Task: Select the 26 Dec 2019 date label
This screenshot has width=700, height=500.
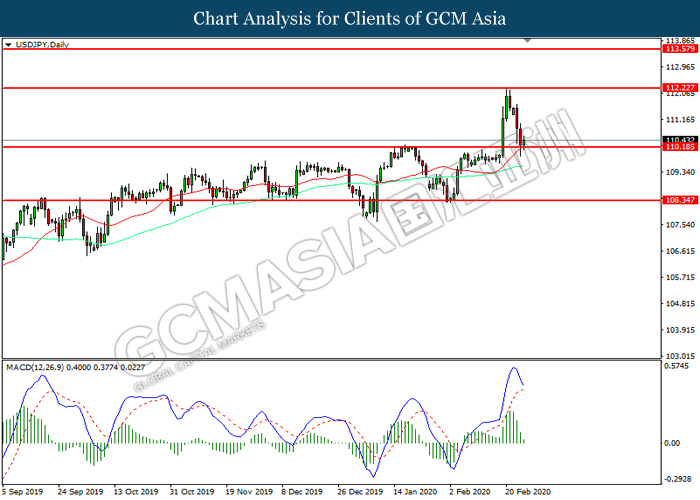Action: (360, 492)
